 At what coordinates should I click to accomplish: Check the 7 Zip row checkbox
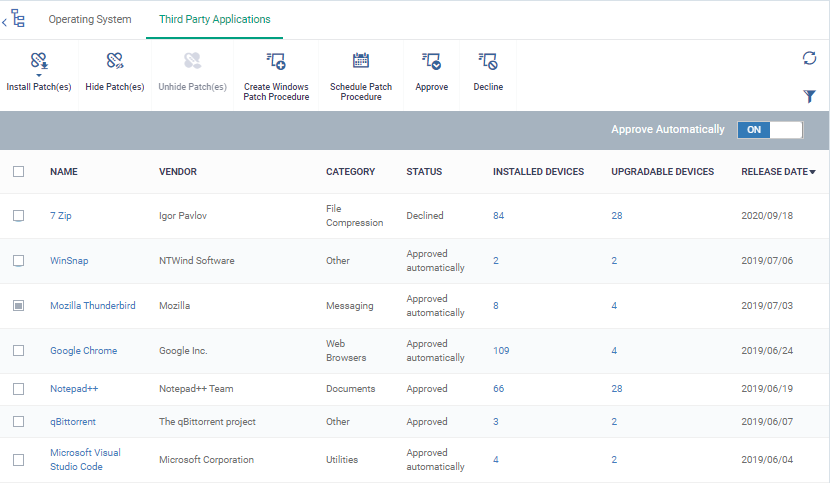(19, 216)
